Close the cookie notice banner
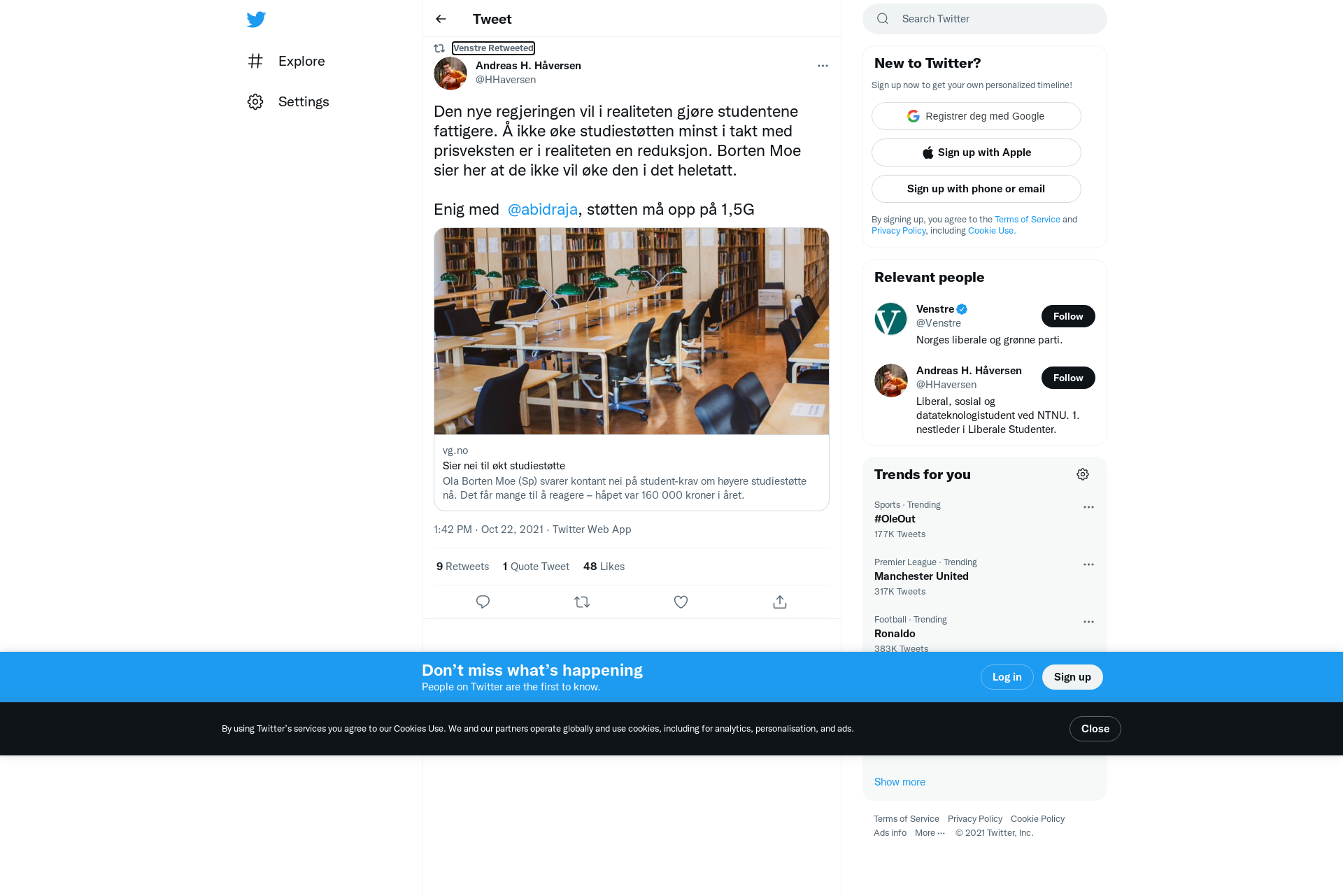The width and height of the screenshot is (1343, 896). pyautogui.click(x=1095, y=729)
